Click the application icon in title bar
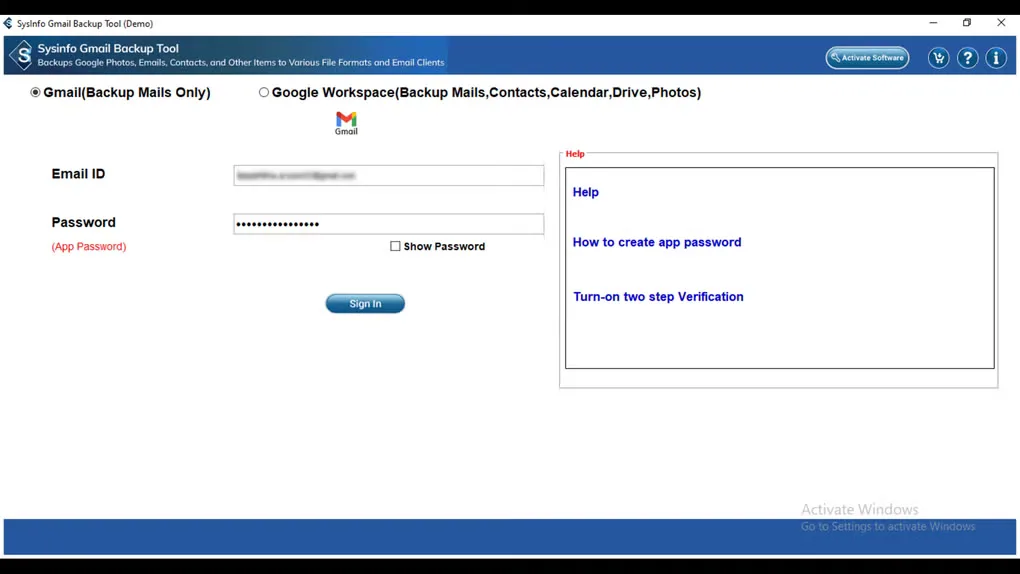 click(8, 23)
